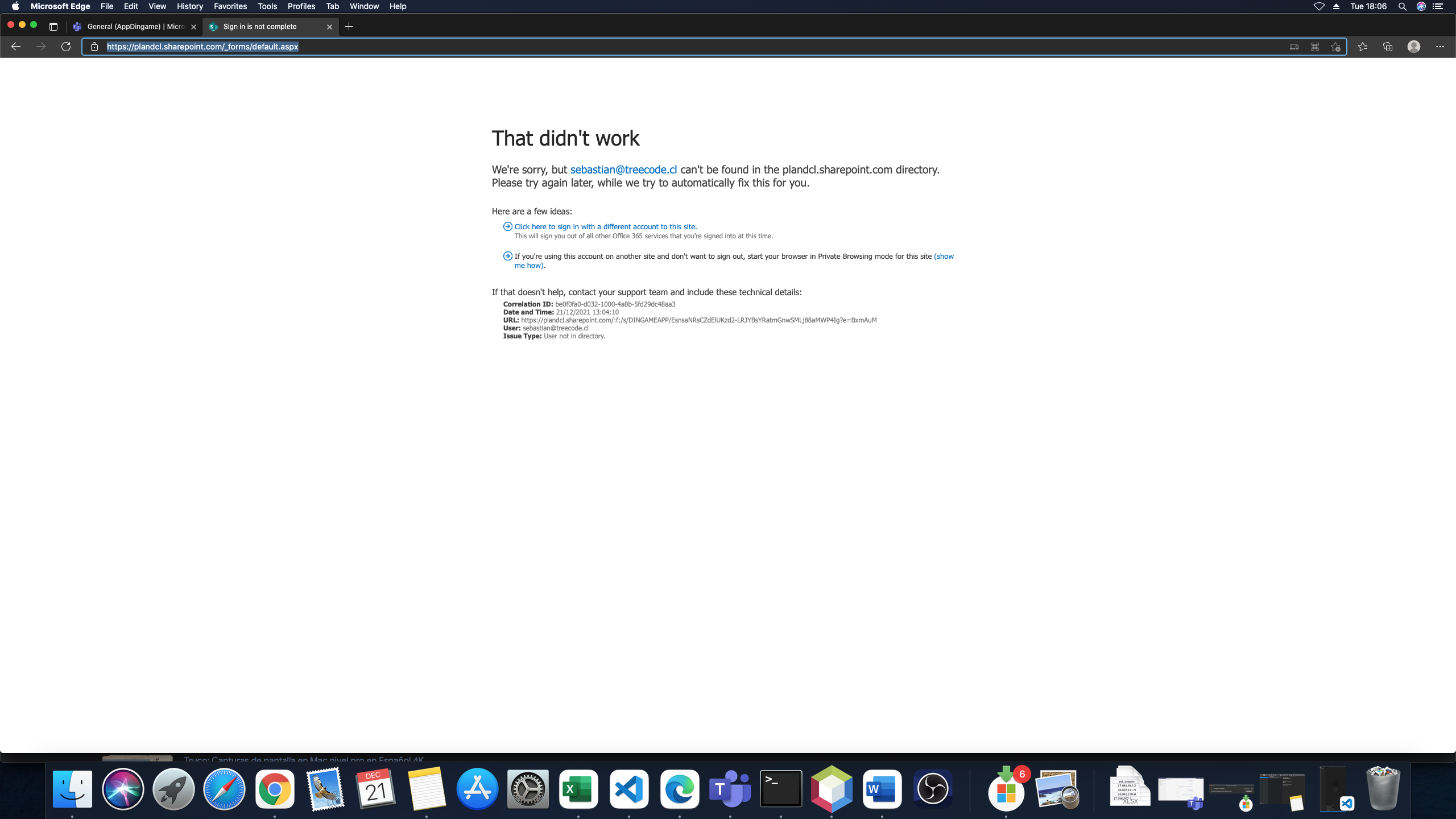Open the Window menu
The width and height of the screenshot is (1456, 819).
(364, 6)
